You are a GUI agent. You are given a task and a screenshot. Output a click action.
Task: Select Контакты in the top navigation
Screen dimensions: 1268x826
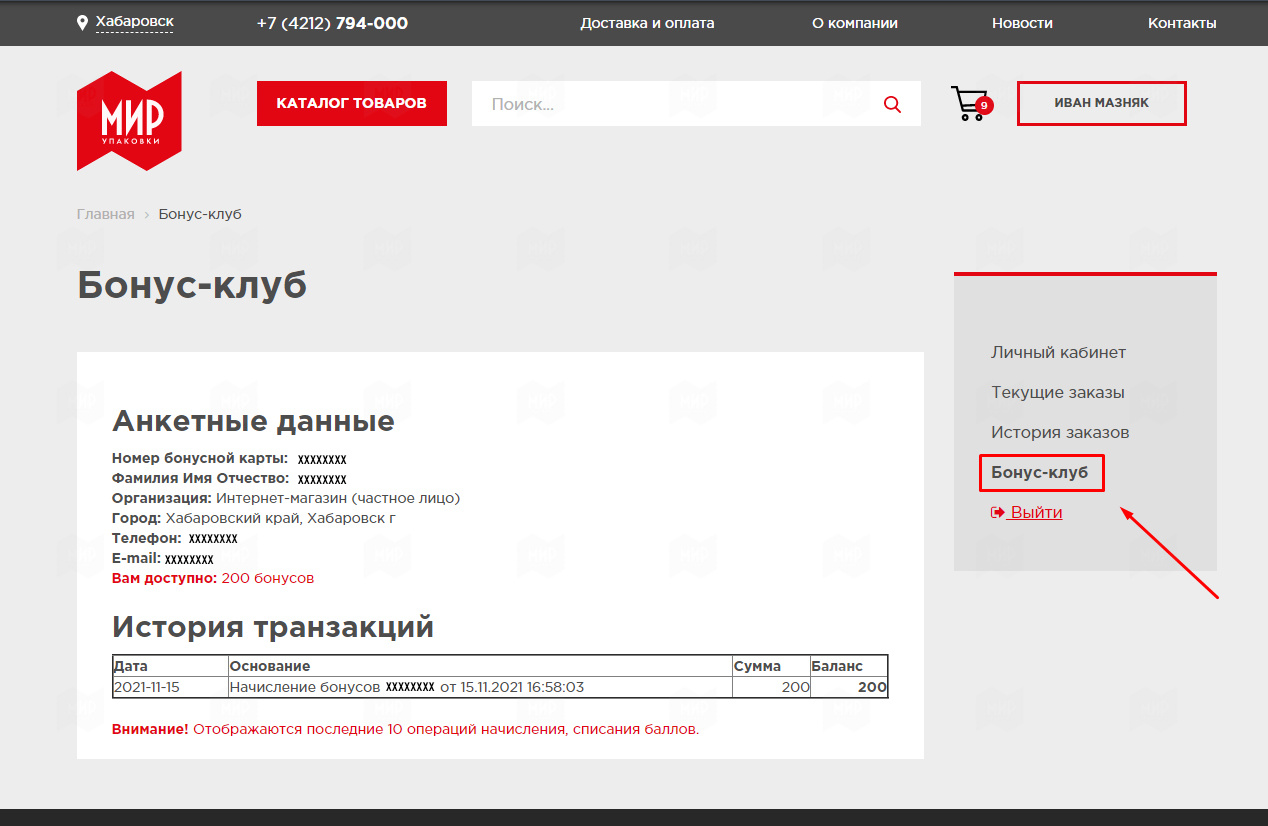(1181, 23)
